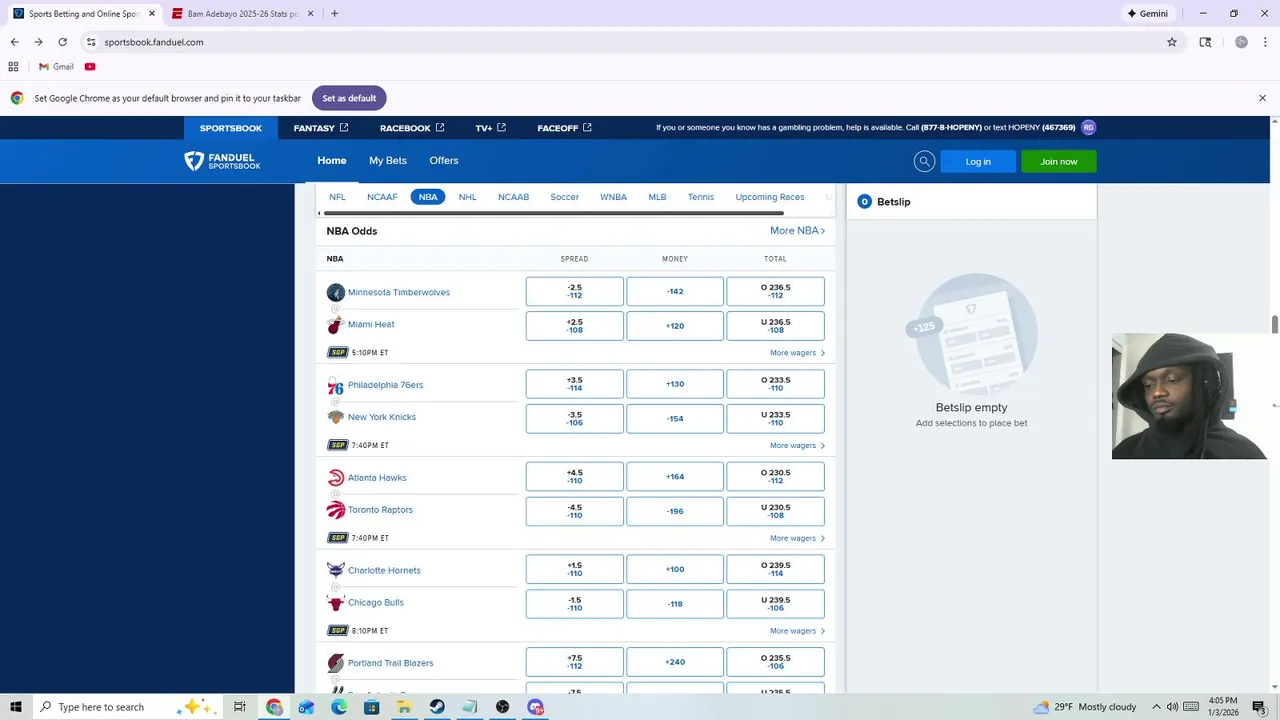The image size is (1280, 720).
Task: Click the Log in button
Action: (978, 161)
